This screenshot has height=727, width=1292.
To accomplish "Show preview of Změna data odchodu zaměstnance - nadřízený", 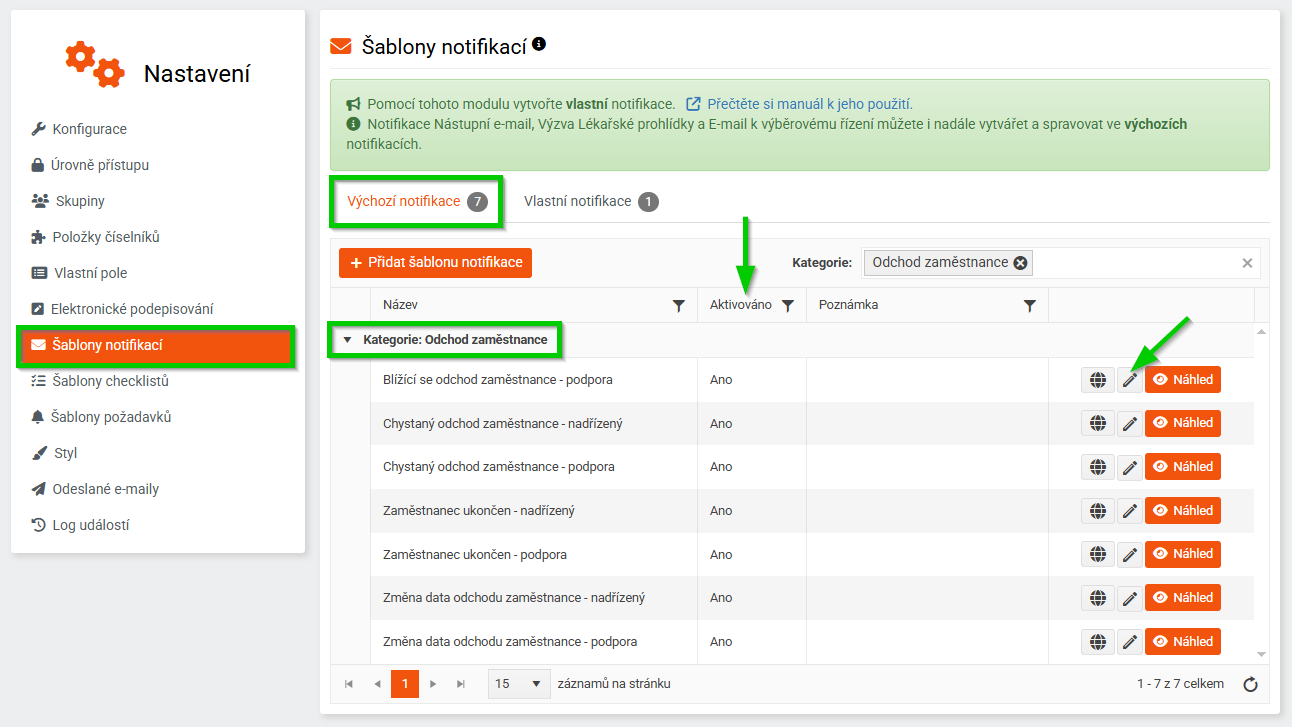I will click(1183, 598).
